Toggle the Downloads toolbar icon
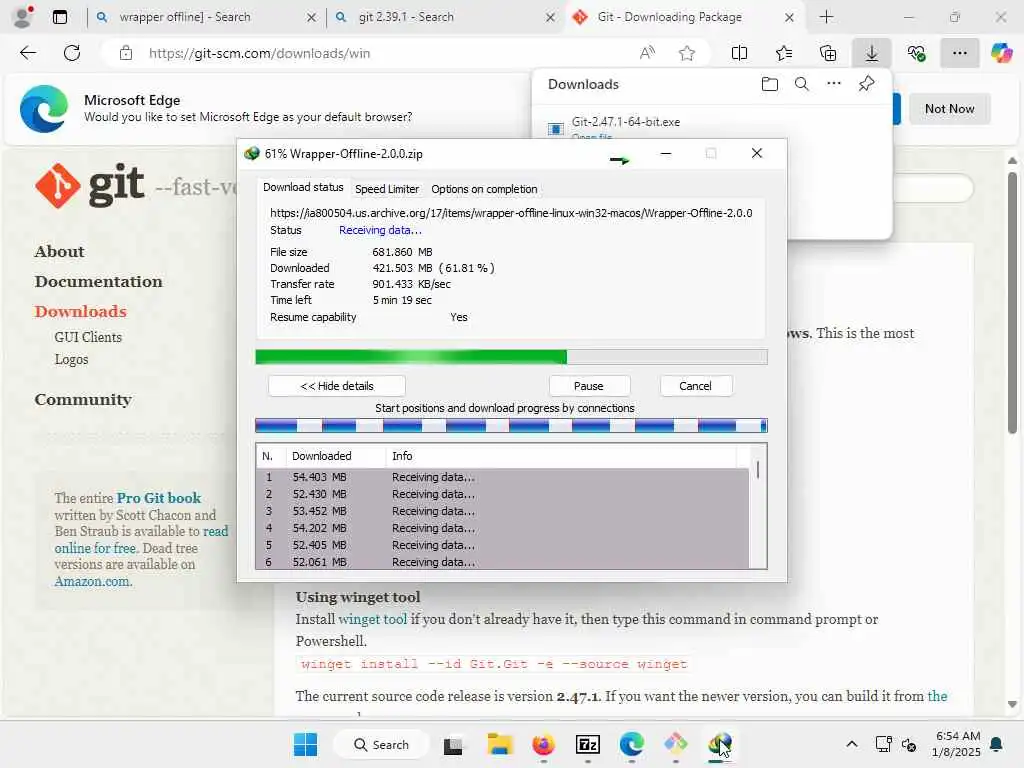This screenshot has height=768, width=1024. [872, 53]
